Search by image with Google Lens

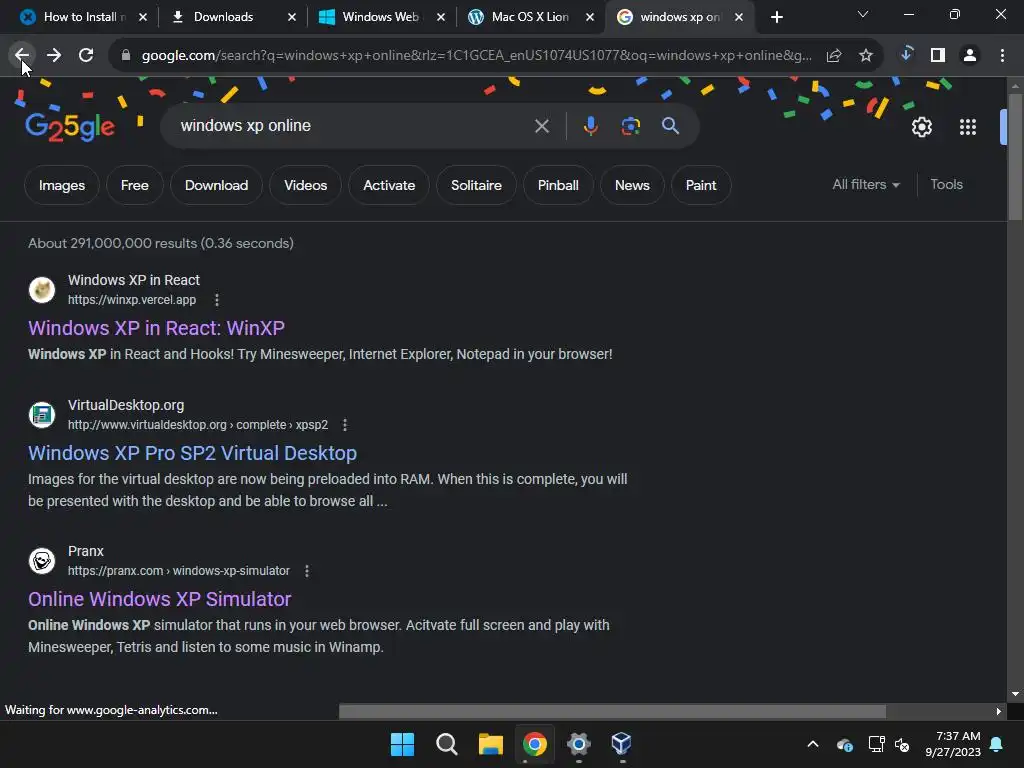[631, 126]
